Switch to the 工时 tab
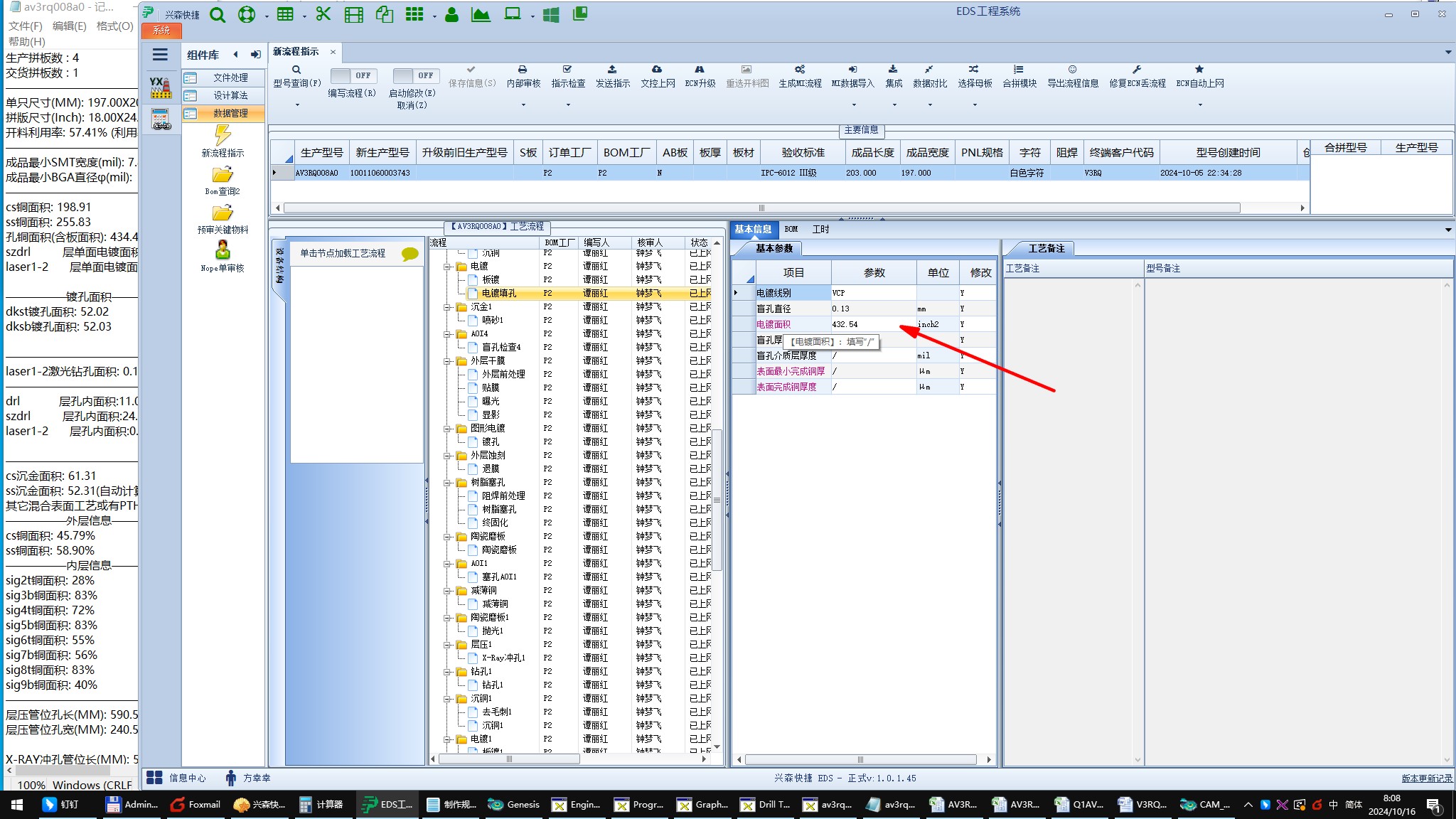 (x=820, y=229)
